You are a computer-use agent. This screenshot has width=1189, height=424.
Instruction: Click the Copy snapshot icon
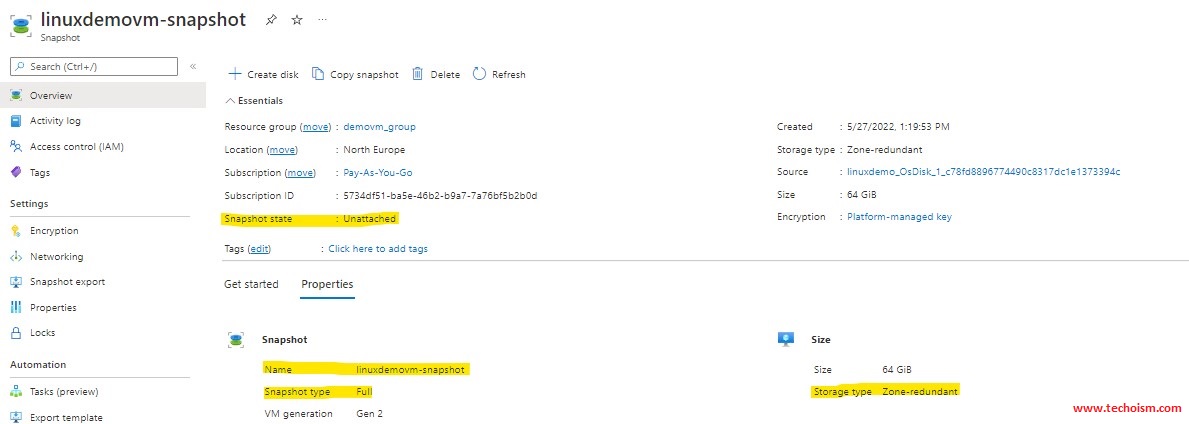318,74
